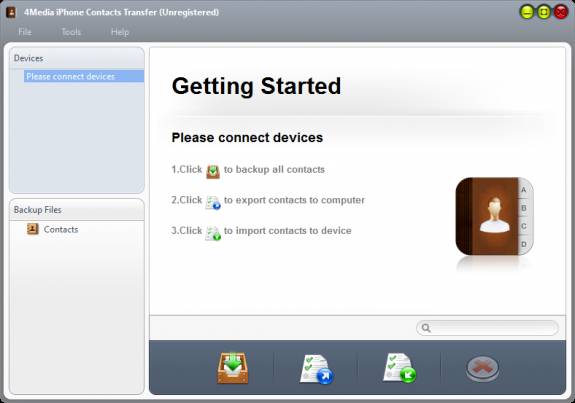Click the app icon in title bar
Image resolution: width=575 pixels, height=403 pixels.
pyautogui.click(x=11, y=12)
